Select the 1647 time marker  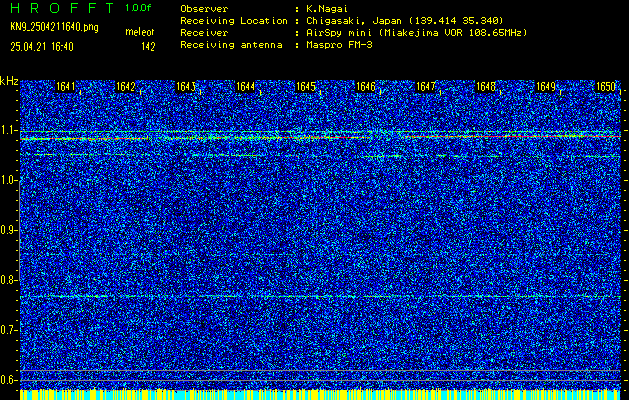(x=426, y=86)
